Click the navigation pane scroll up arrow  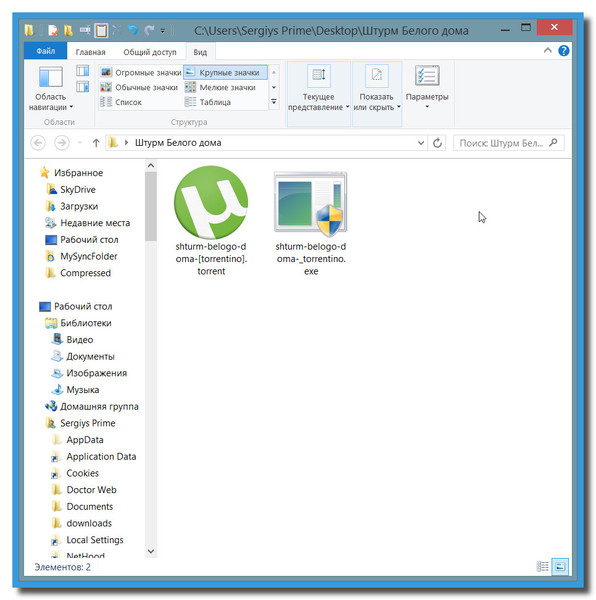pyautogui.click(x=151, y=166)
